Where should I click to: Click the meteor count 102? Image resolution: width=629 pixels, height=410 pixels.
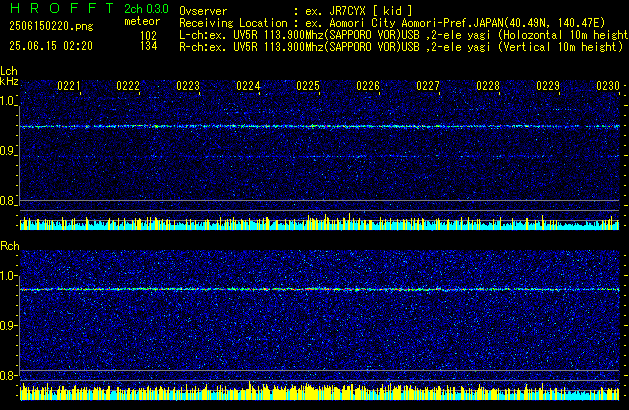click(148, 36)
